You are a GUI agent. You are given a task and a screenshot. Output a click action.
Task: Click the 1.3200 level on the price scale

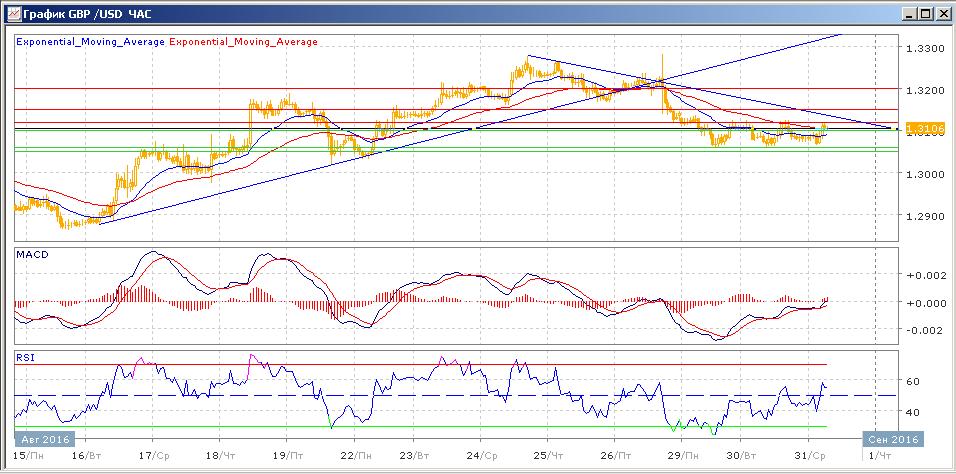[x=923, y=90]
